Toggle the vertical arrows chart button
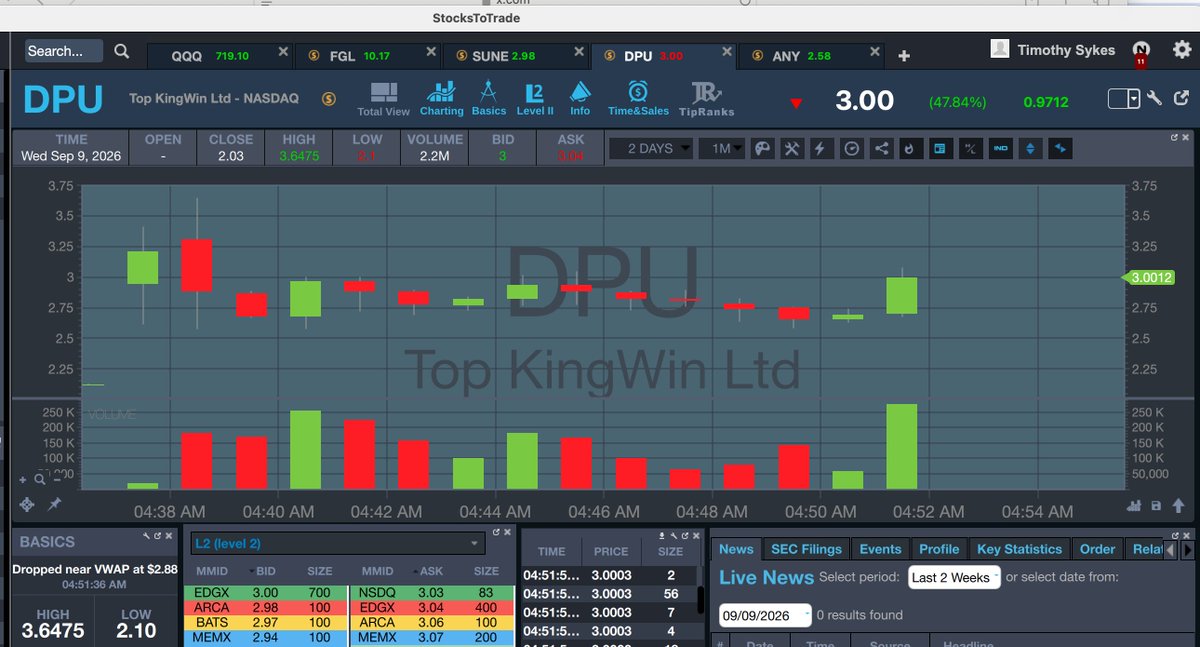Image resolution: width=1200 pixels, height=647 pixels. click(1029, 148)
